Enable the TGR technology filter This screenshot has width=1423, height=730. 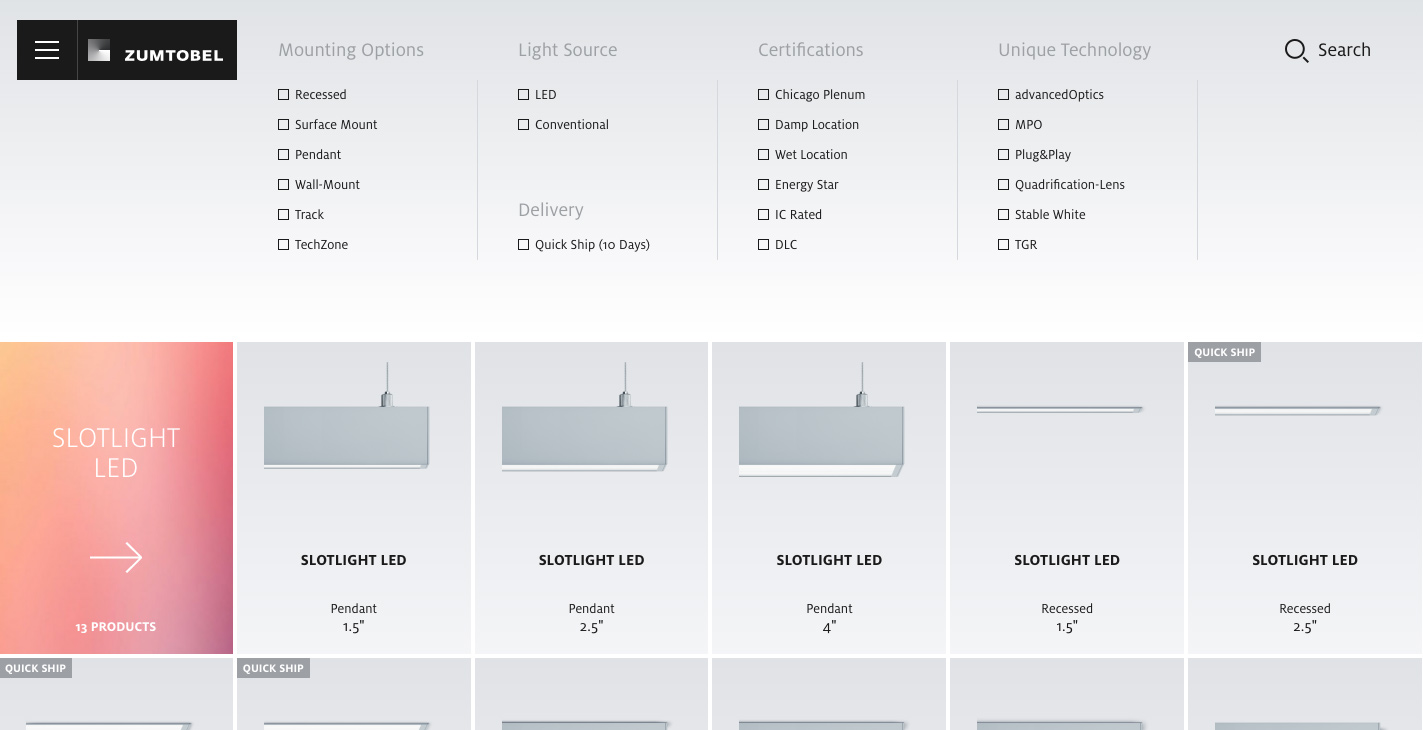(1004, 245)
